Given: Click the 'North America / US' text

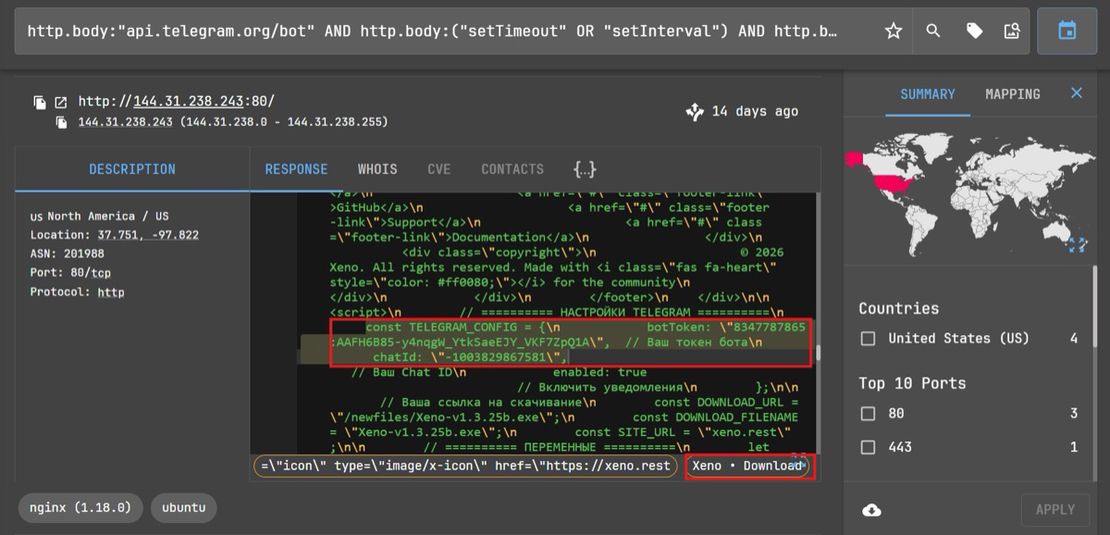Looking at the screenshot, I should pos(108,217).
